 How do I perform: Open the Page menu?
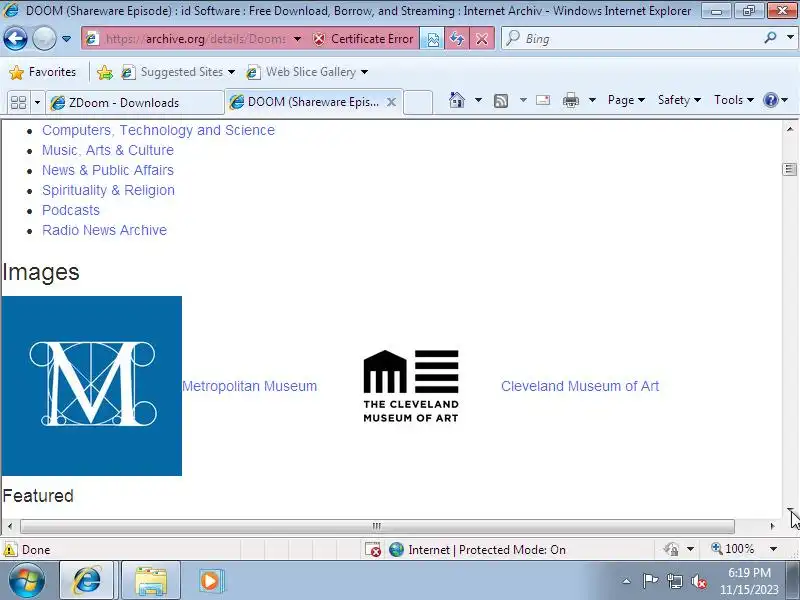(x=626, y=100)
